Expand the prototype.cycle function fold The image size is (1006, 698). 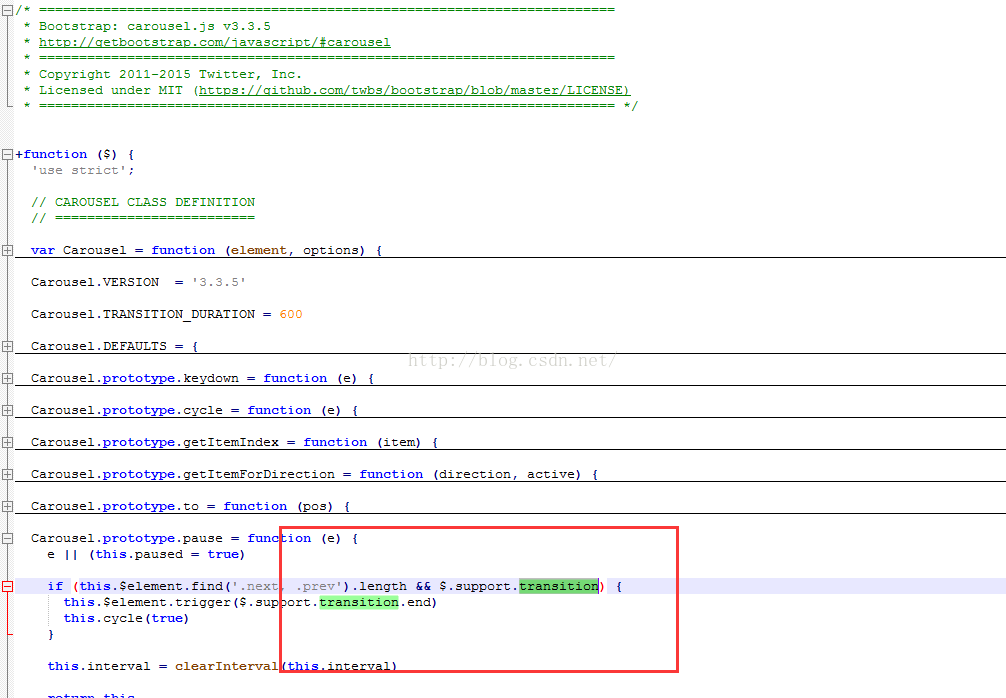click(7, 411)
